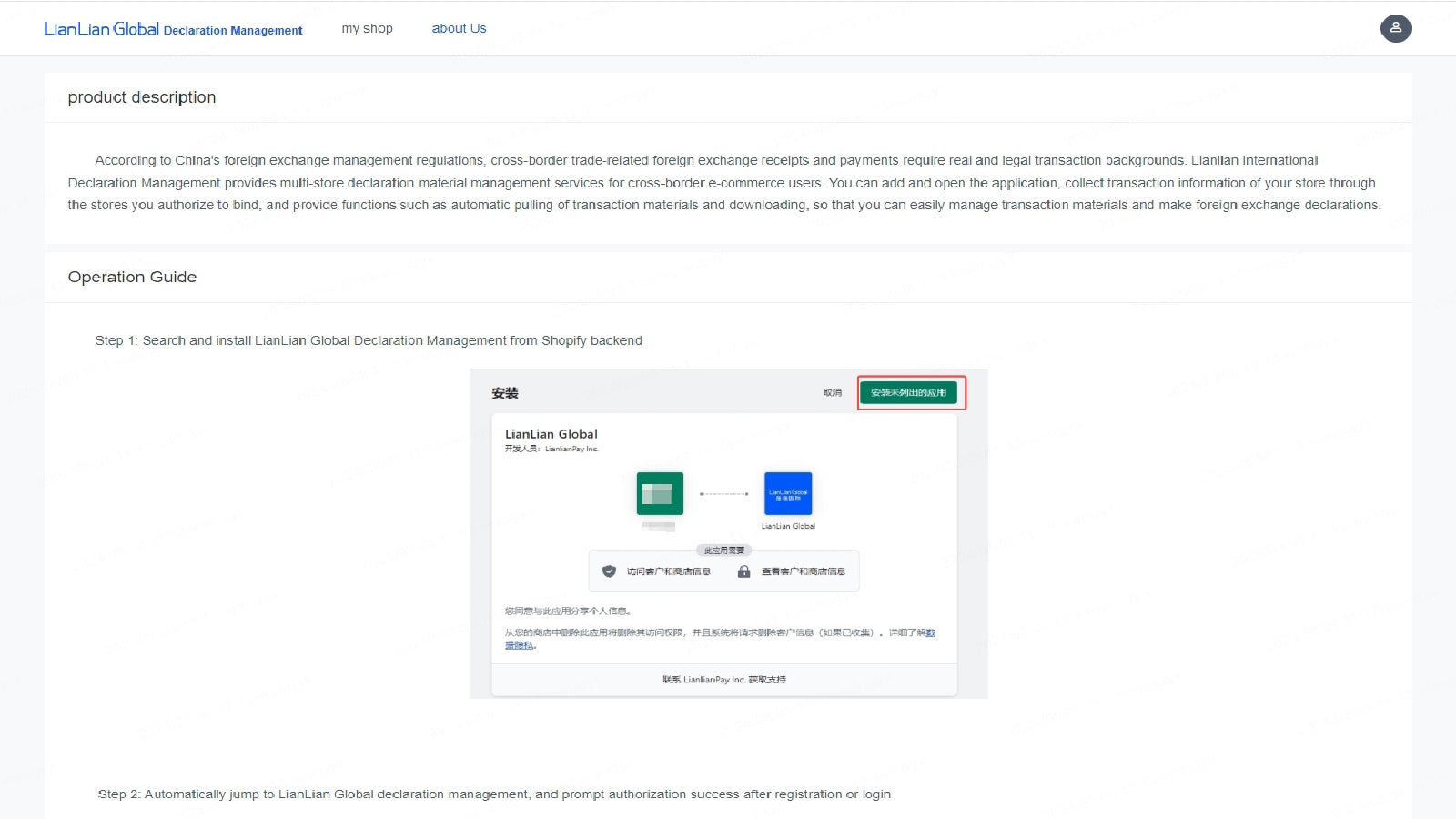Screen dimensions: 1456x819
Task: Click the '联系 LianlianPay Inc.' support footer
Action: point(723,680)
